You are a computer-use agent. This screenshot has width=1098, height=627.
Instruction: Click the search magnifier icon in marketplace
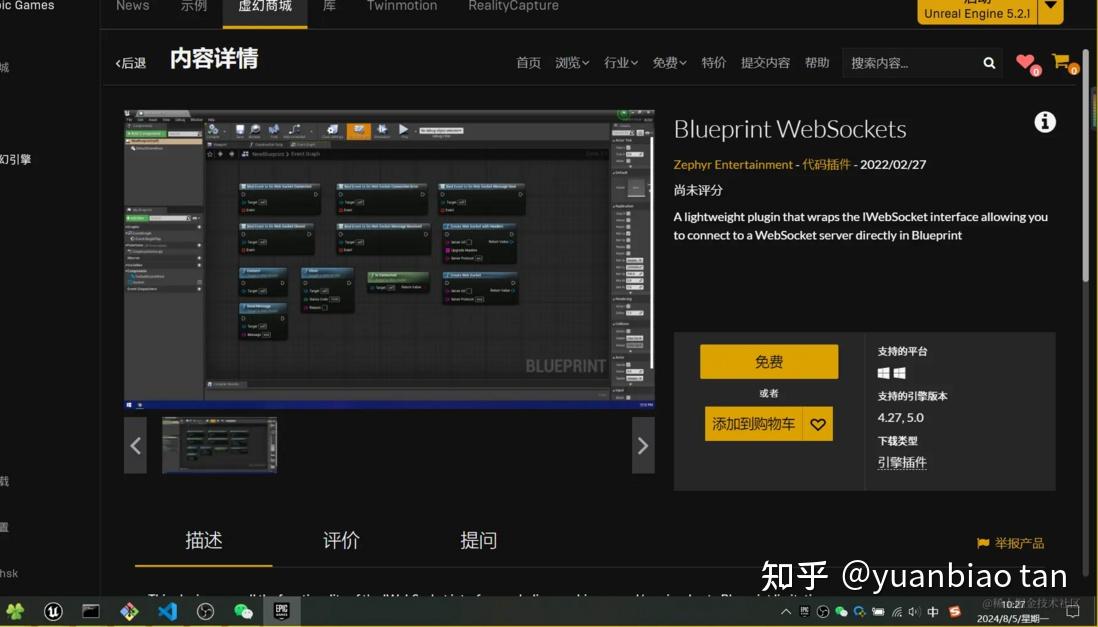(988, 62)
